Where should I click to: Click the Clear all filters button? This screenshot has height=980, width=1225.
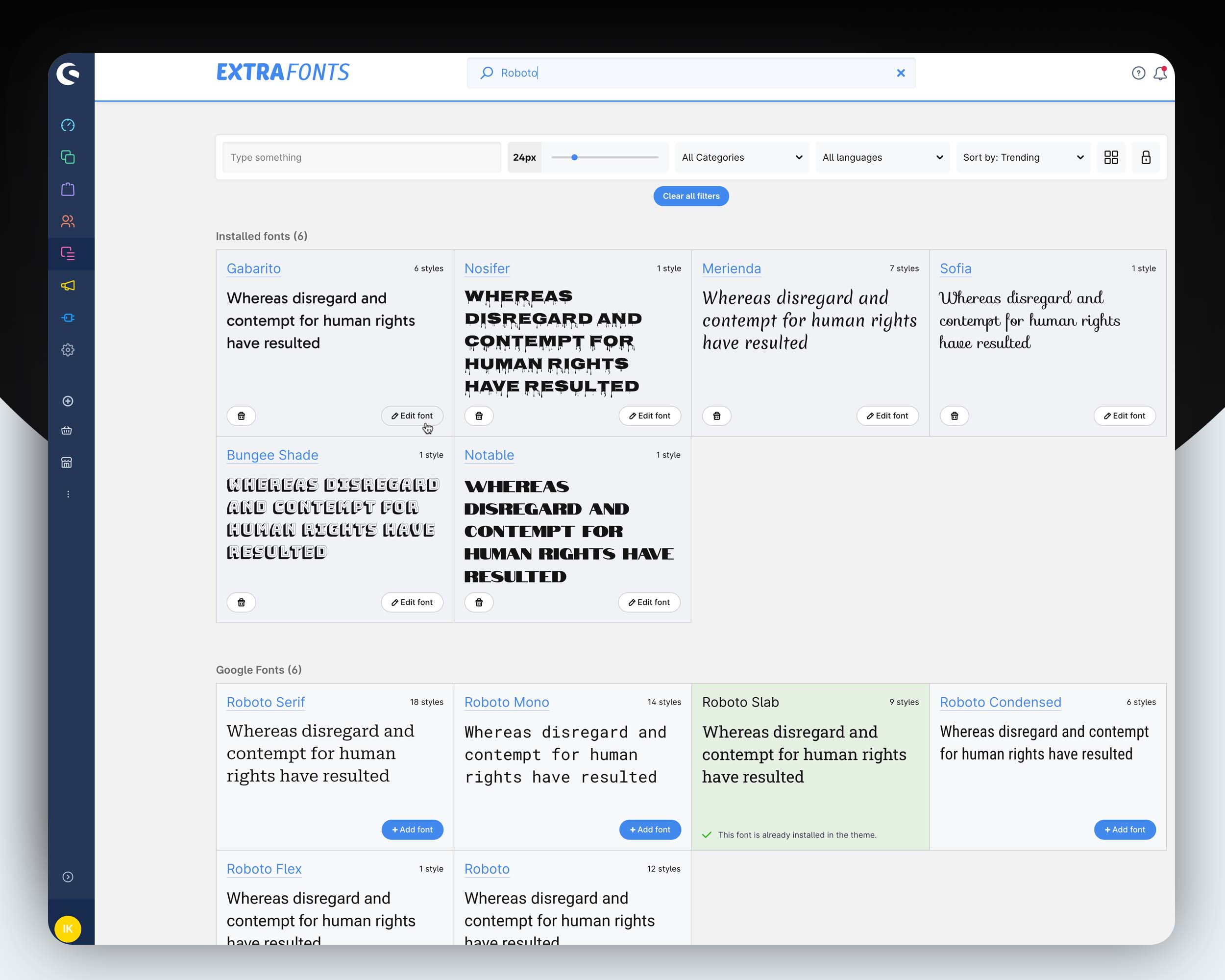point(691,196)
